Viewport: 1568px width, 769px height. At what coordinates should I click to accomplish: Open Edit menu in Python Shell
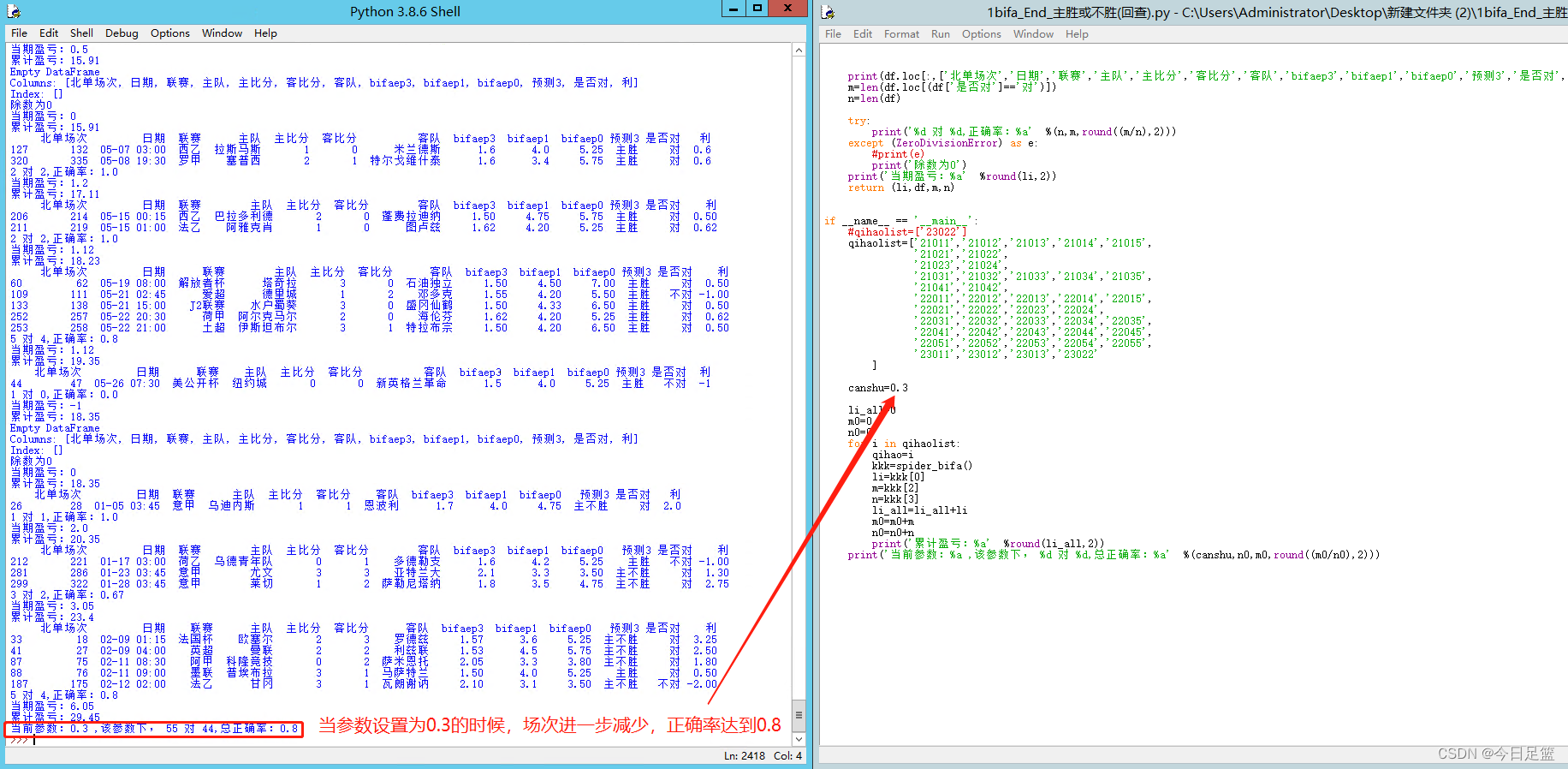coord(49,33)
